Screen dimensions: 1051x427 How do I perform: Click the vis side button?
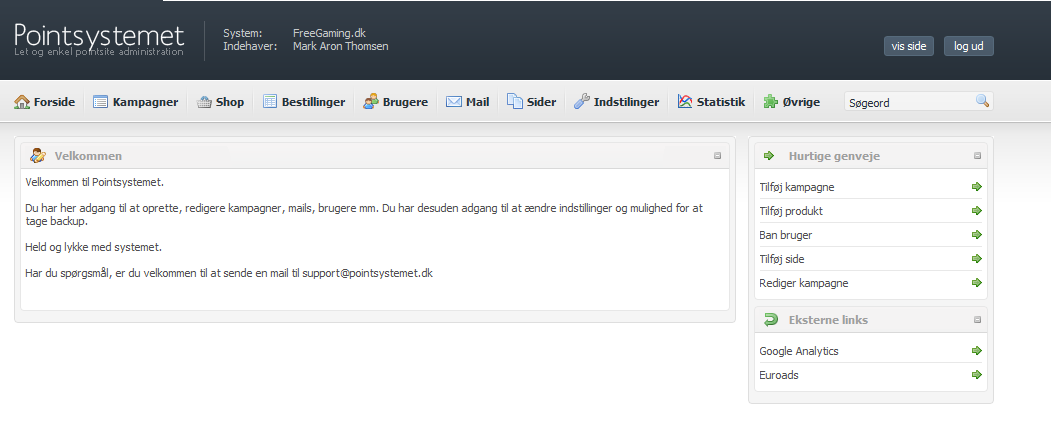pyautogui.click(x=909, y=46)
